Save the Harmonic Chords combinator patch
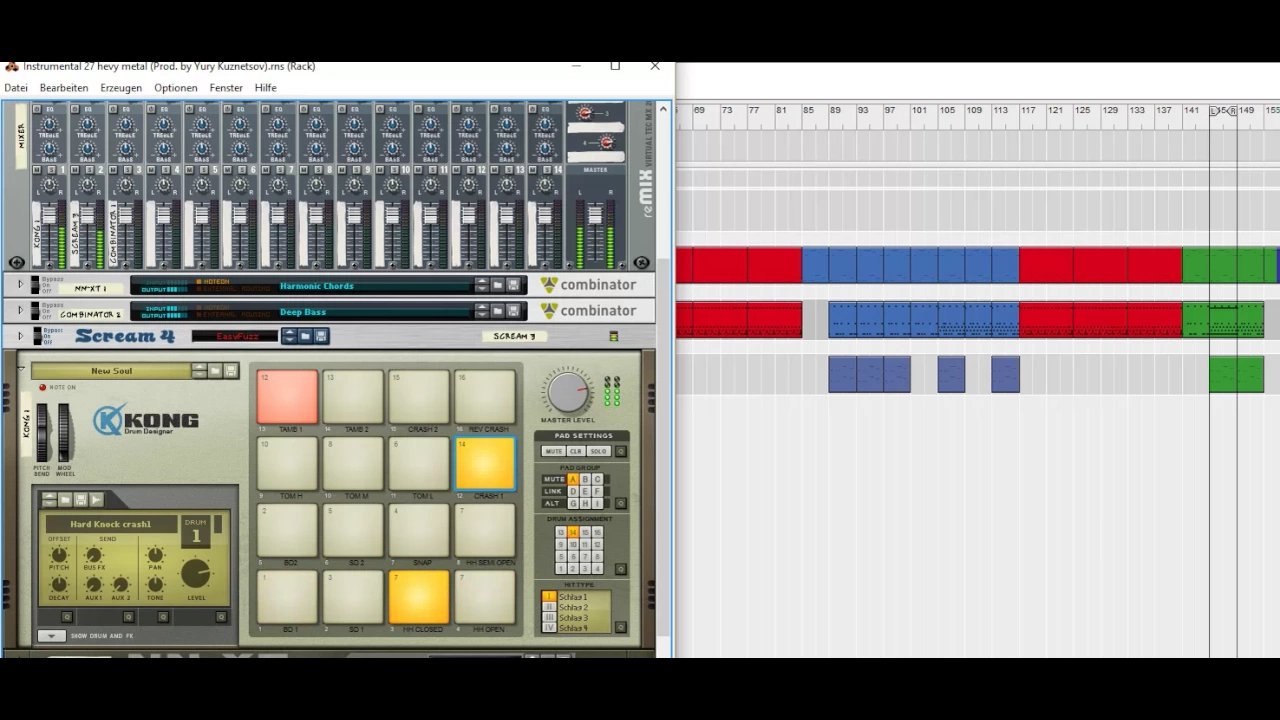 click(x=513, y=285)
